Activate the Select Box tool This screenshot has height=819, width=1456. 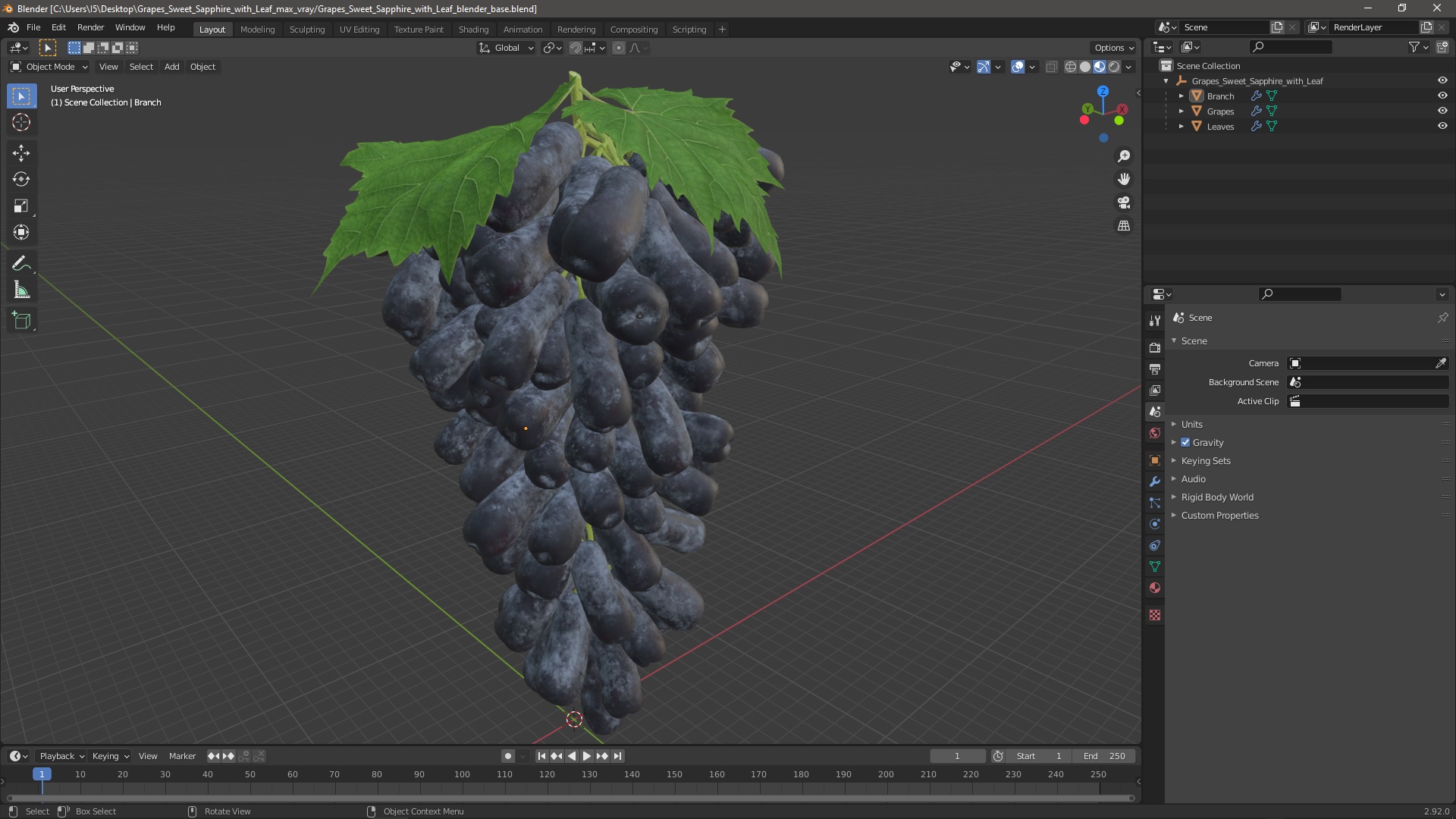[21, 96]
